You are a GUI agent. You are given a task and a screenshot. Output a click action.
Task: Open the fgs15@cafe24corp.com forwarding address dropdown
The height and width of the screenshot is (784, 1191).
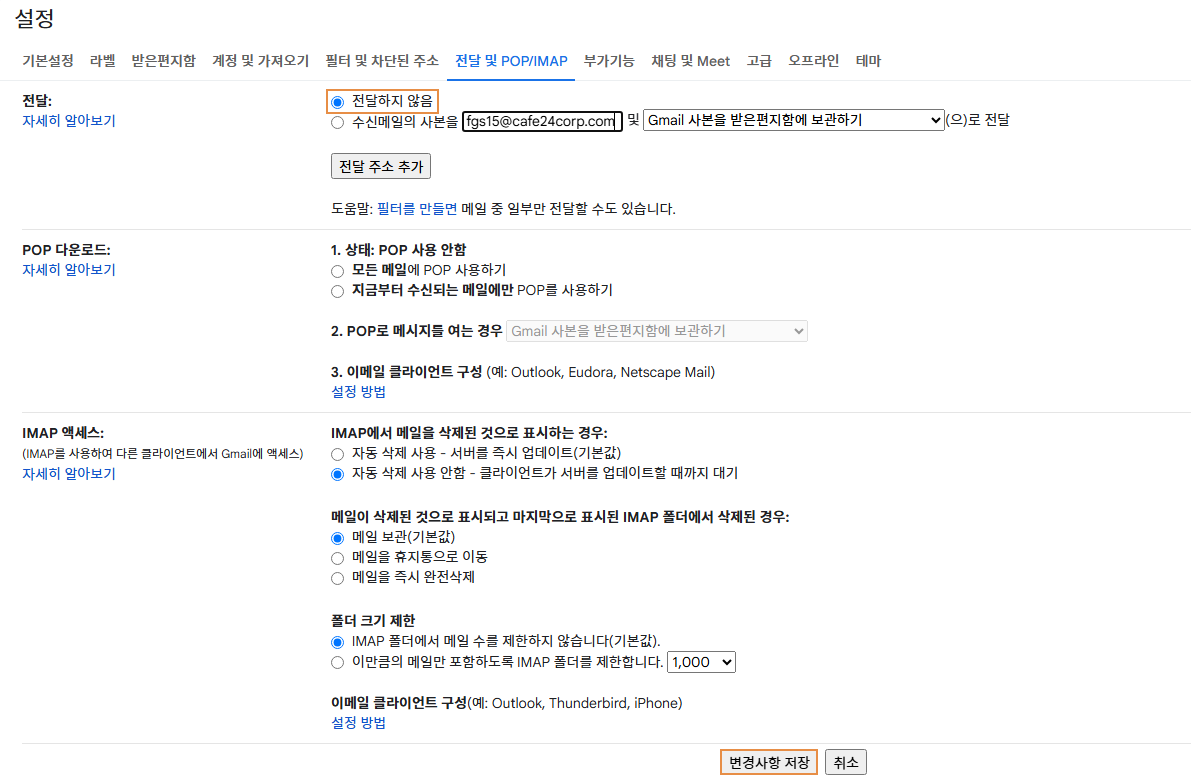pyautogui.click(x=542, y=121)
